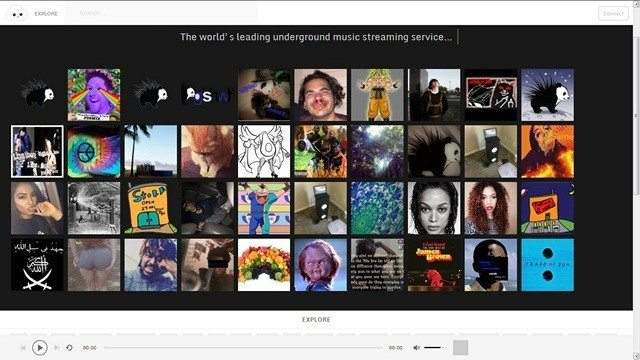Open the fiery orange figure thumbnail
640x360 pixels.
547,151
